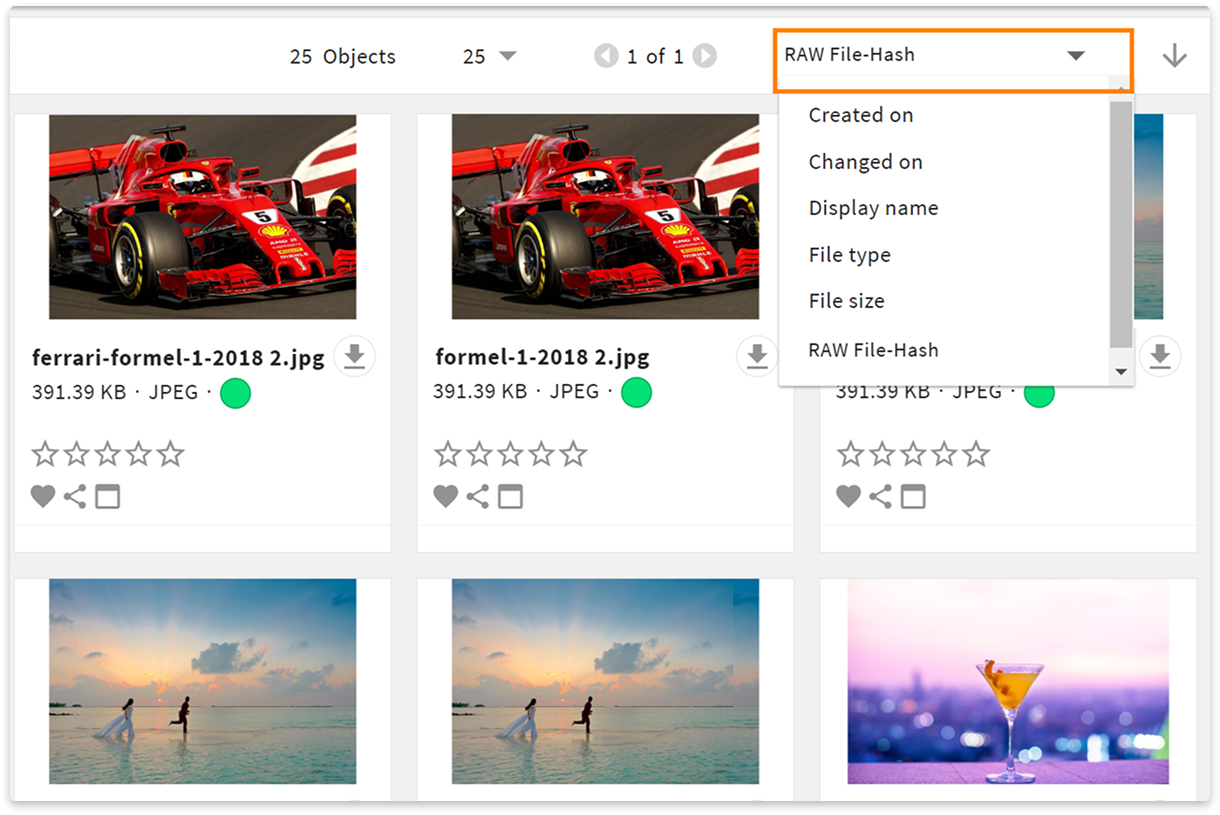This screenshot has width=1220, height=815.
Task: Open the ferrari-formel-1-2018 2.jpg file name
Action: tap(178, 358)
